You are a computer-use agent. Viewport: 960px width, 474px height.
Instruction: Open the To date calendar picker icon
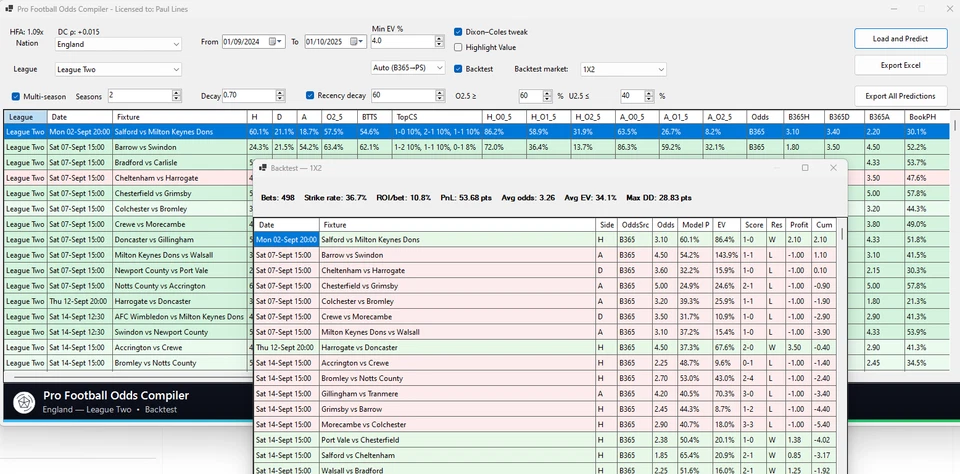pos(354,42)
